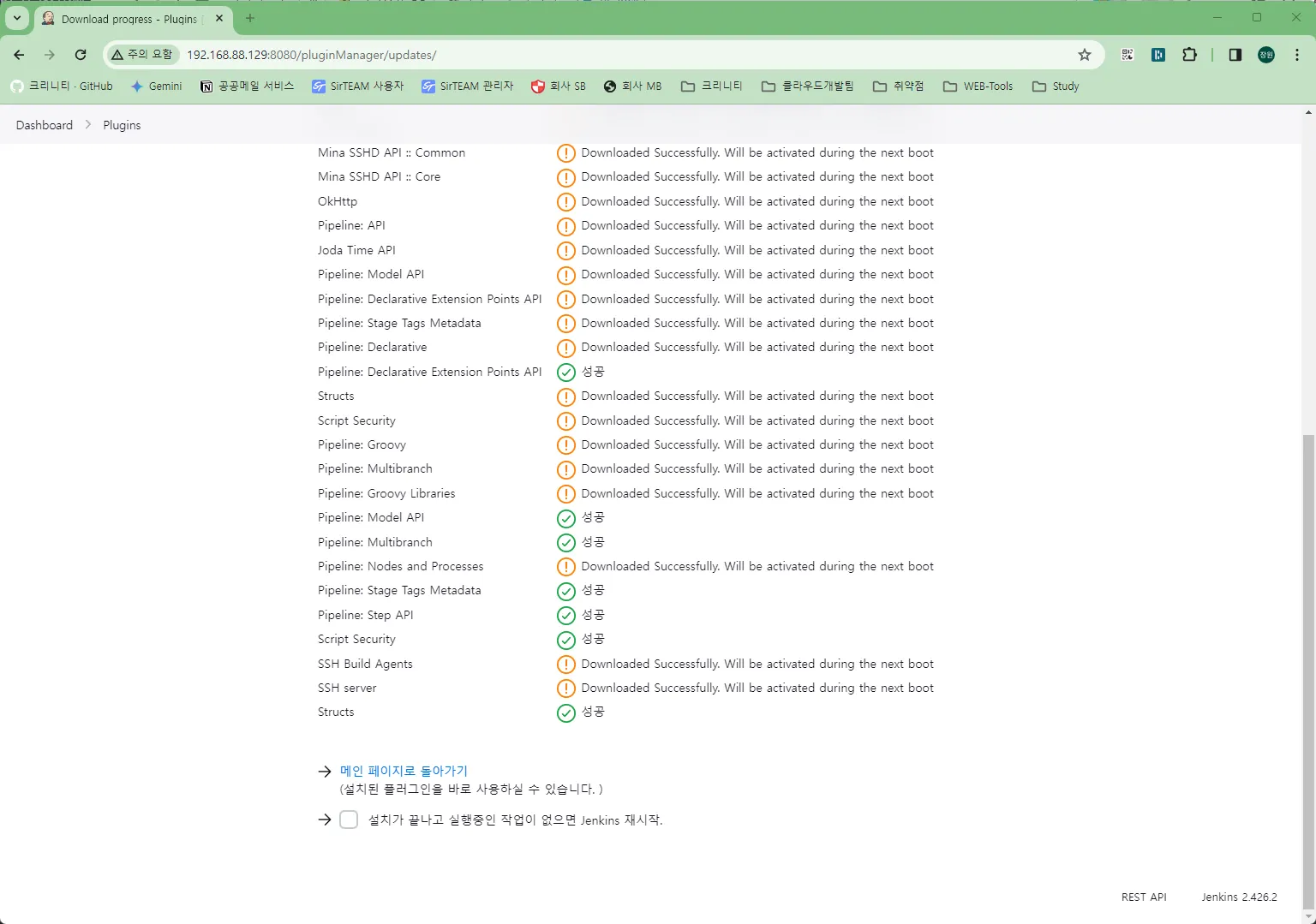This screenshot has height=924, width=1316.
Task: Click the '메인 페이지로 돌아가기' link
Action: tap(404, 771)
